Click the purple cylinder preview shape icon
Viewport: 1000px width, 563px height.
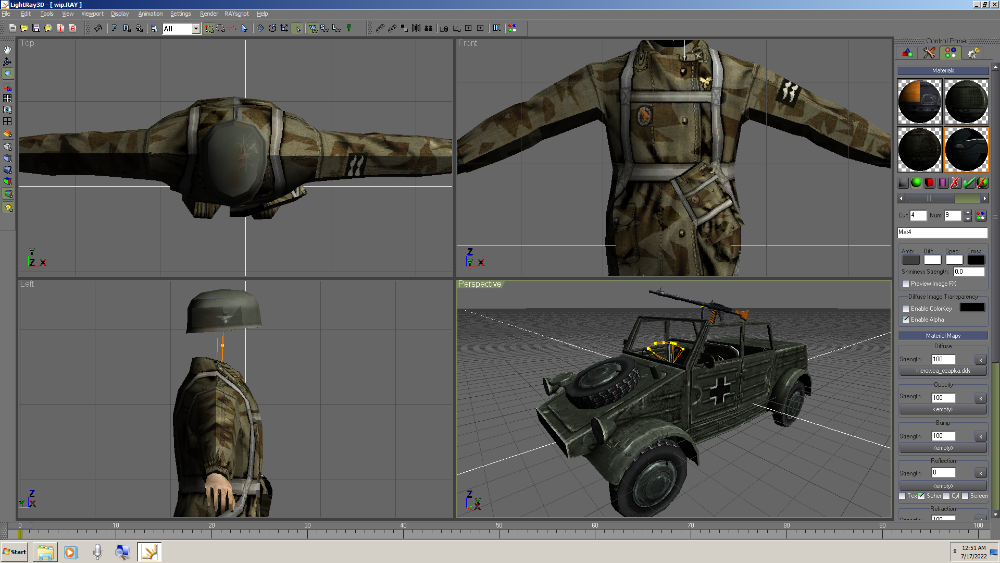pos(943,182)
